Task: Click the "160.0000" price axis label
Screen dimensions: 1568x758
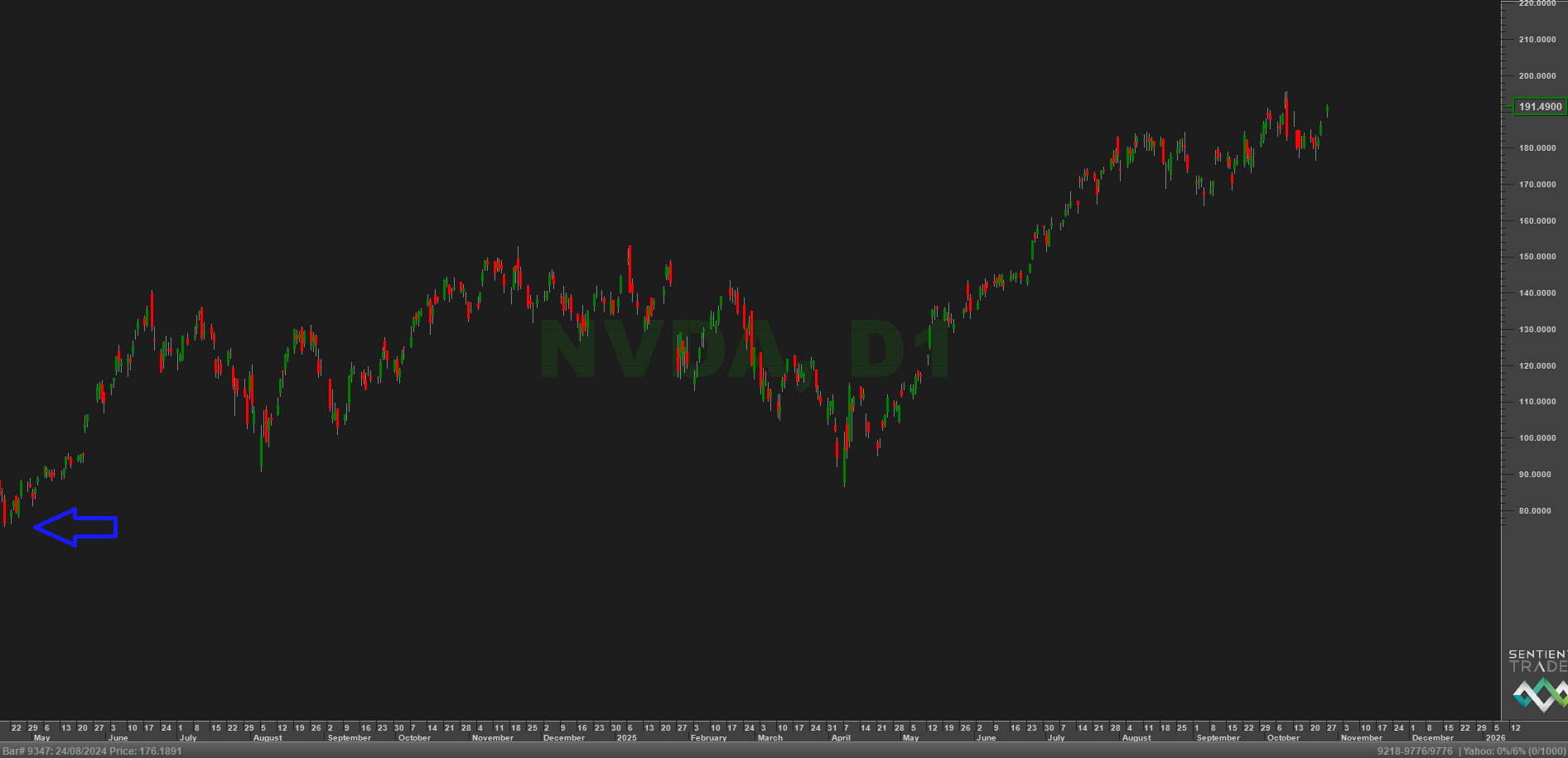Action: click(1537, 221)
